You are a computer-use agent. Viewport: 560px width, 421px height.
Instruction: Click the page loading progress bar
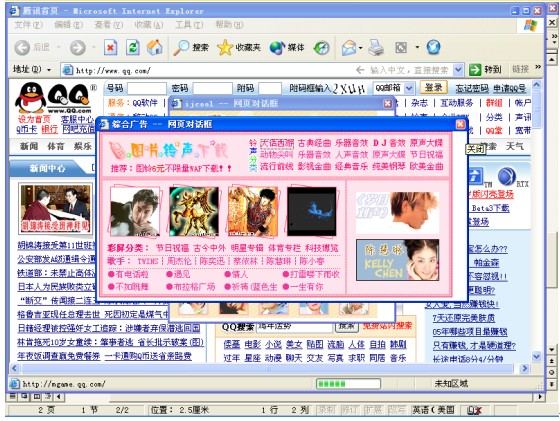[348, 384]
